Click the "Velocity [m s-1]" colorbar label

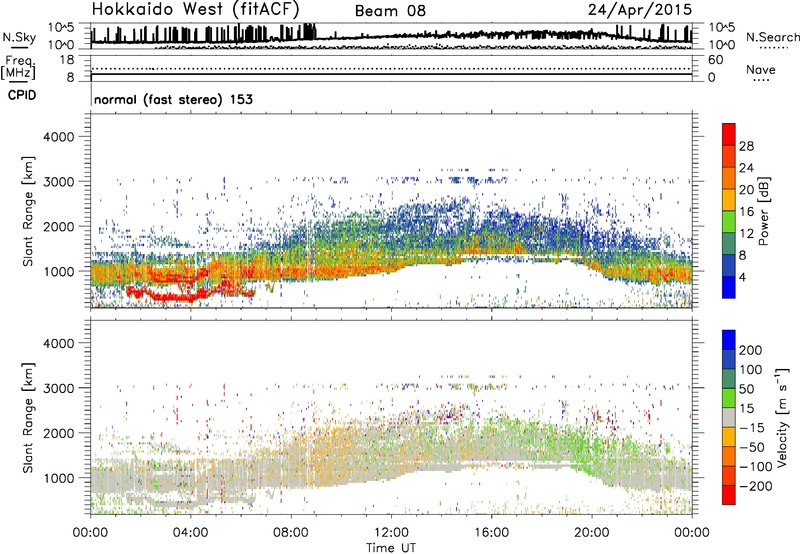[x=782, y=418]
